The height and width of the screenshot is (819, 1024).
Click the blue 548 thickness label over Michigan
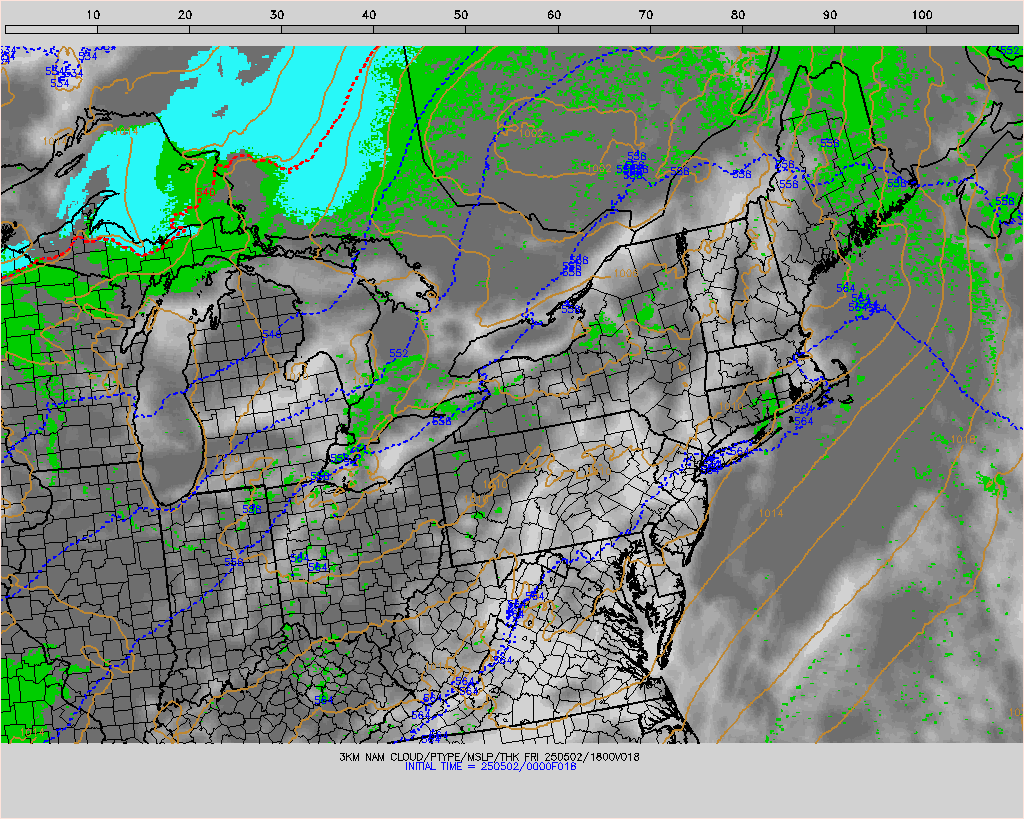(272, 334)
